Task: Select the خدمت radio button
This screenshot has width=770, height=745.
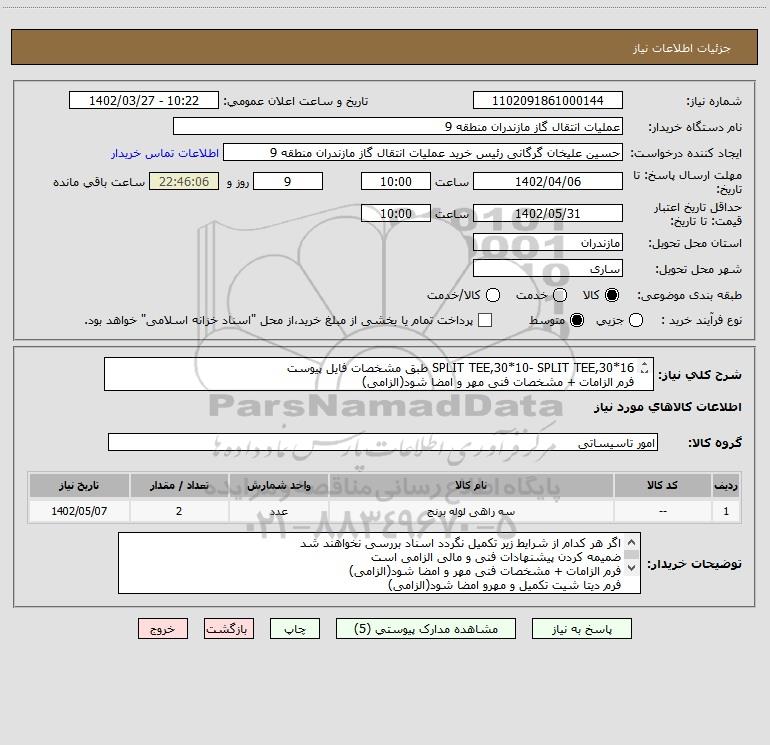Action: coord(560,295)
